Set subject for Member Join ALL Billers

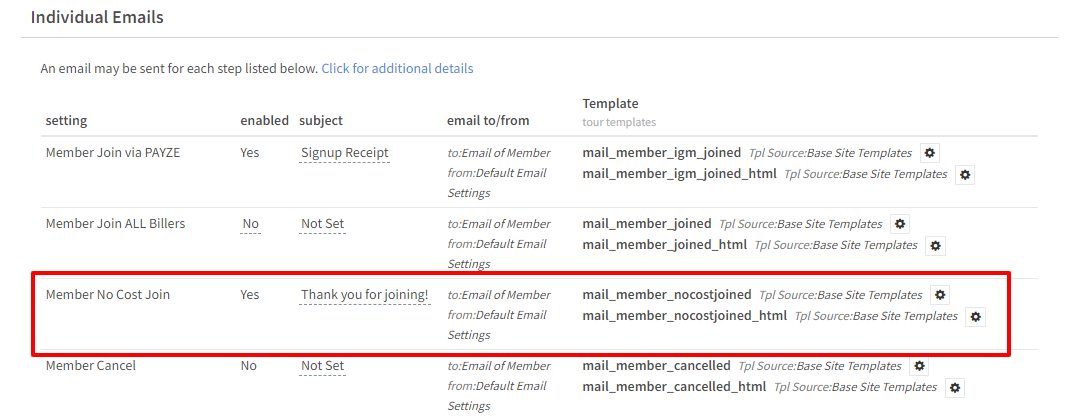[323, 224]
